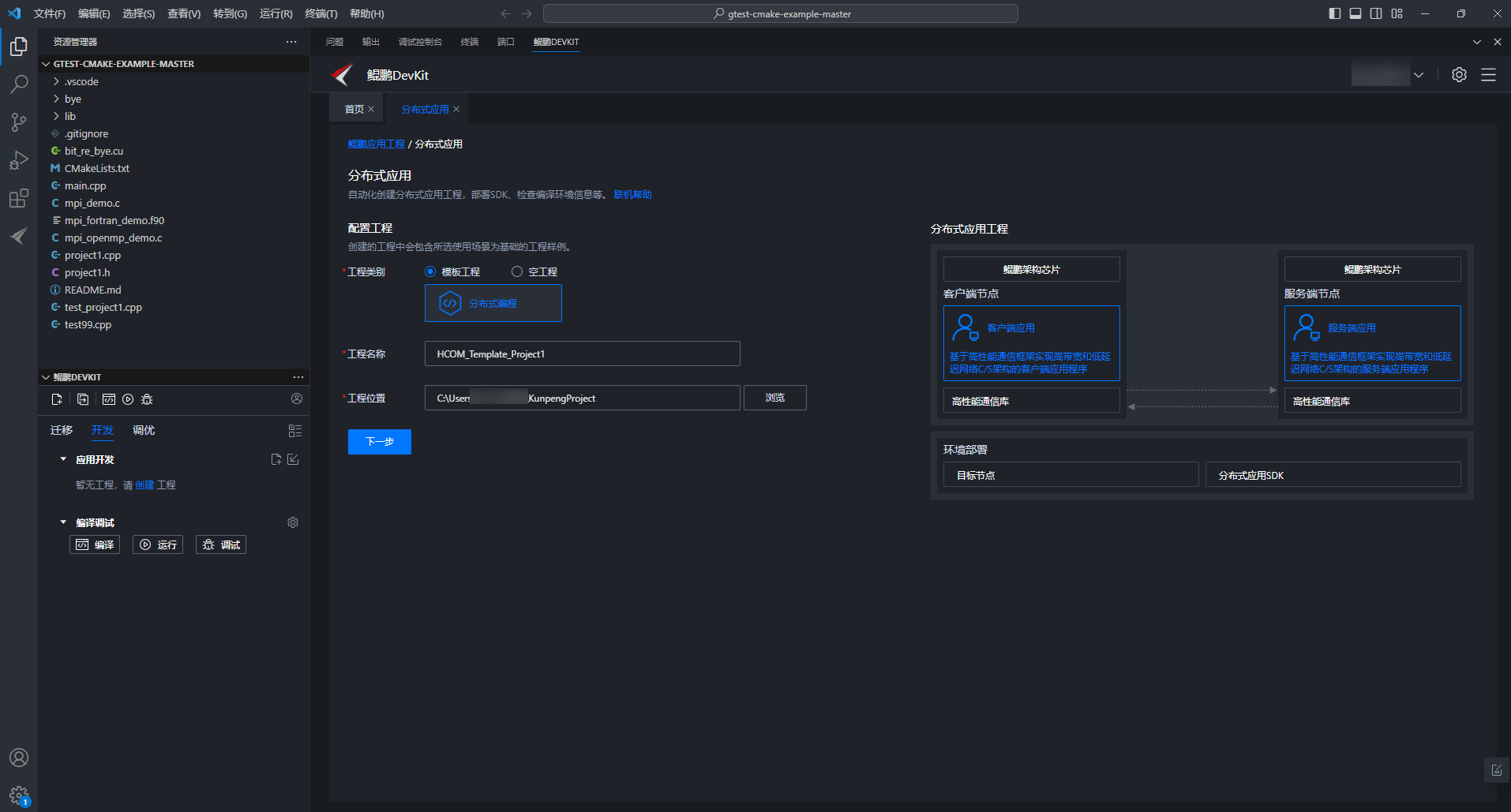Toggle panel layout icon in title bar
Image resolution: width=1511 pixels, height=812 pixels.
(x=1355, y=13)
